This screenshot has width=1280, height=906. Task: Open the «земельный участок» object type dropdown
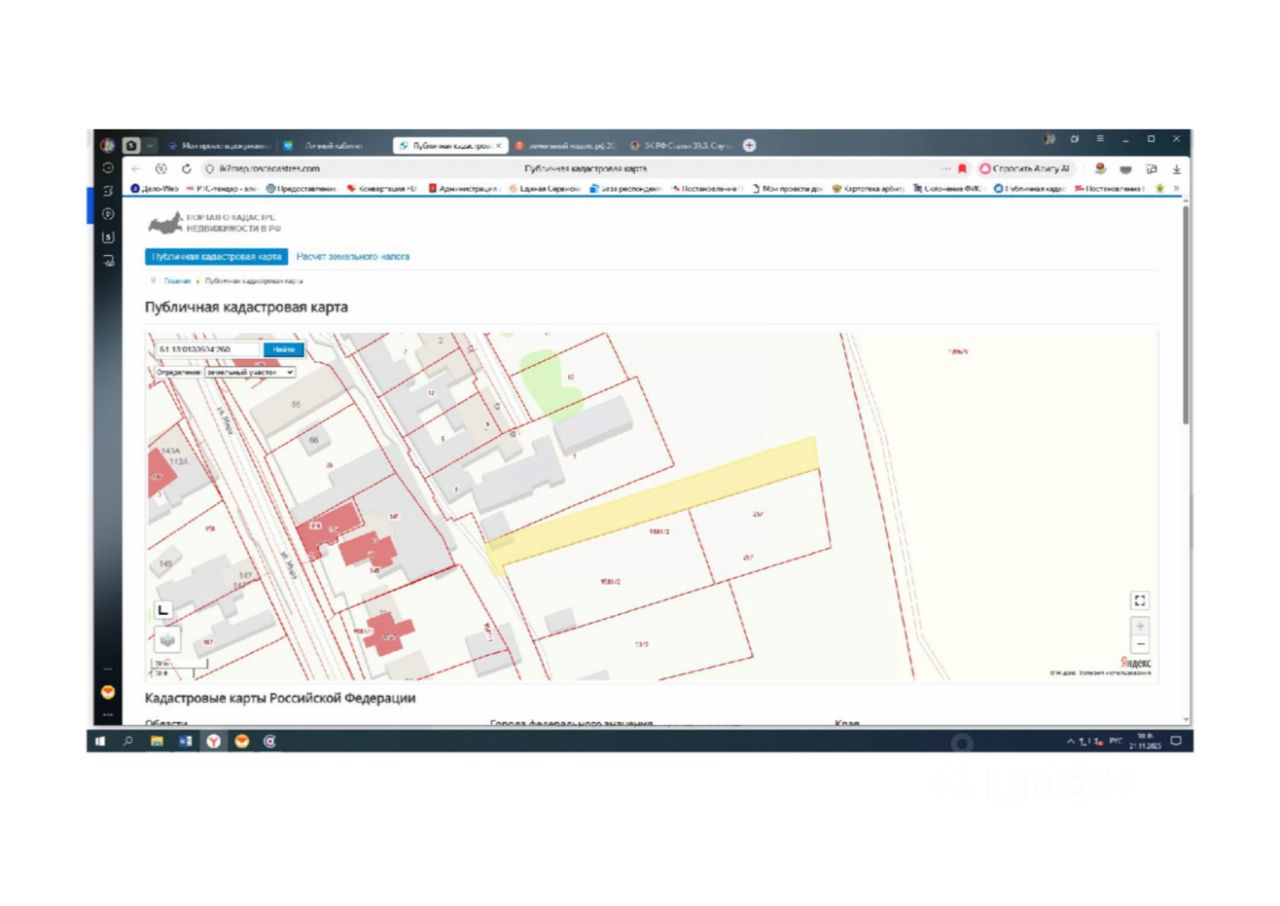point(250,371)
